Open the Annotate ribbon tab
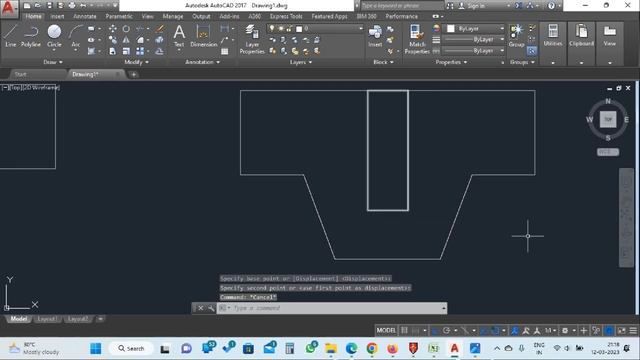Screen dimensions: 640x360 tap(84, 16)
